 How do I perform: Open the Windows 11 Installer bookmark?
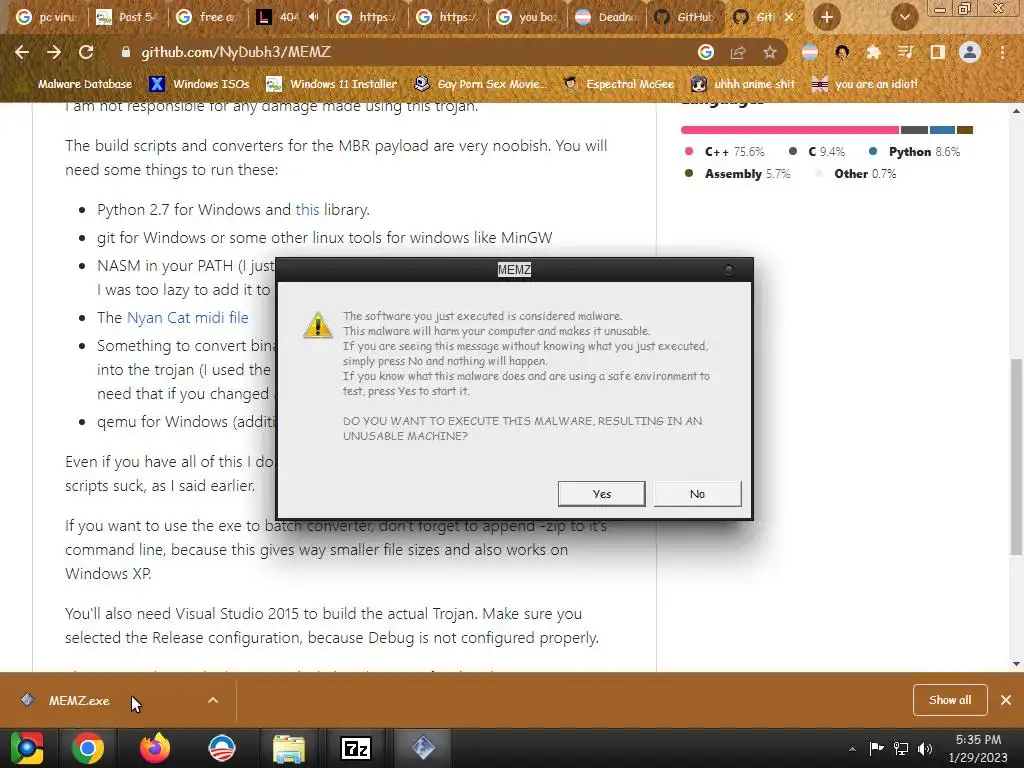point(332,84)
